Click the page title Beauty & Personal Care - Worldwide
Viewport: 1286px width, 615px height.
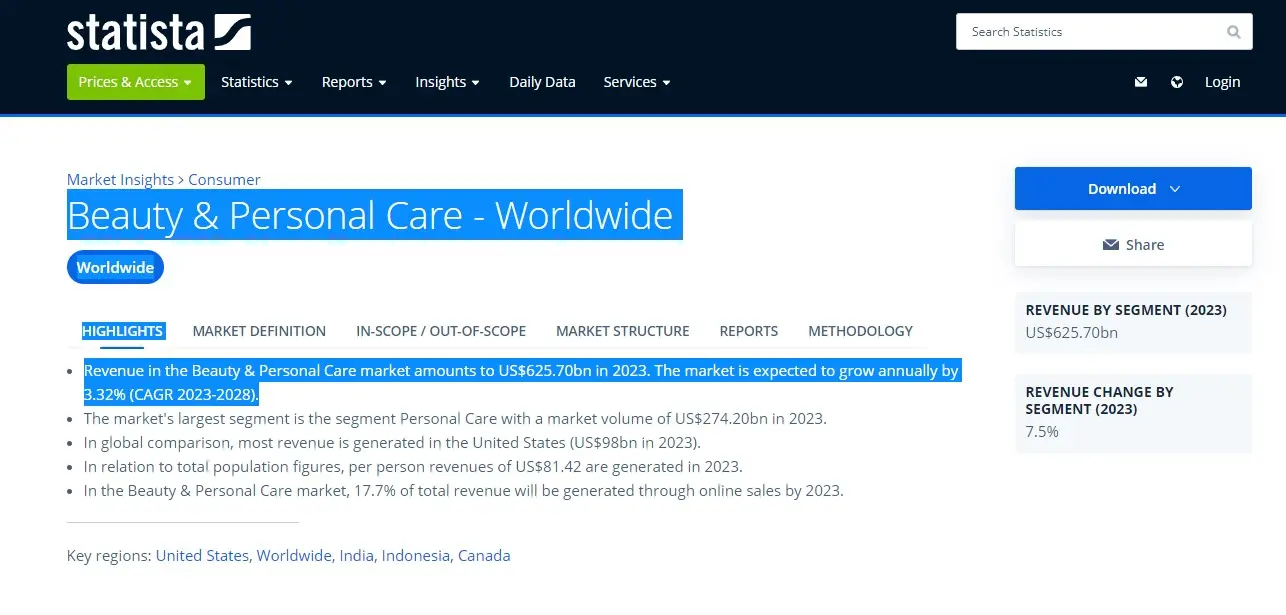(370, 216)
